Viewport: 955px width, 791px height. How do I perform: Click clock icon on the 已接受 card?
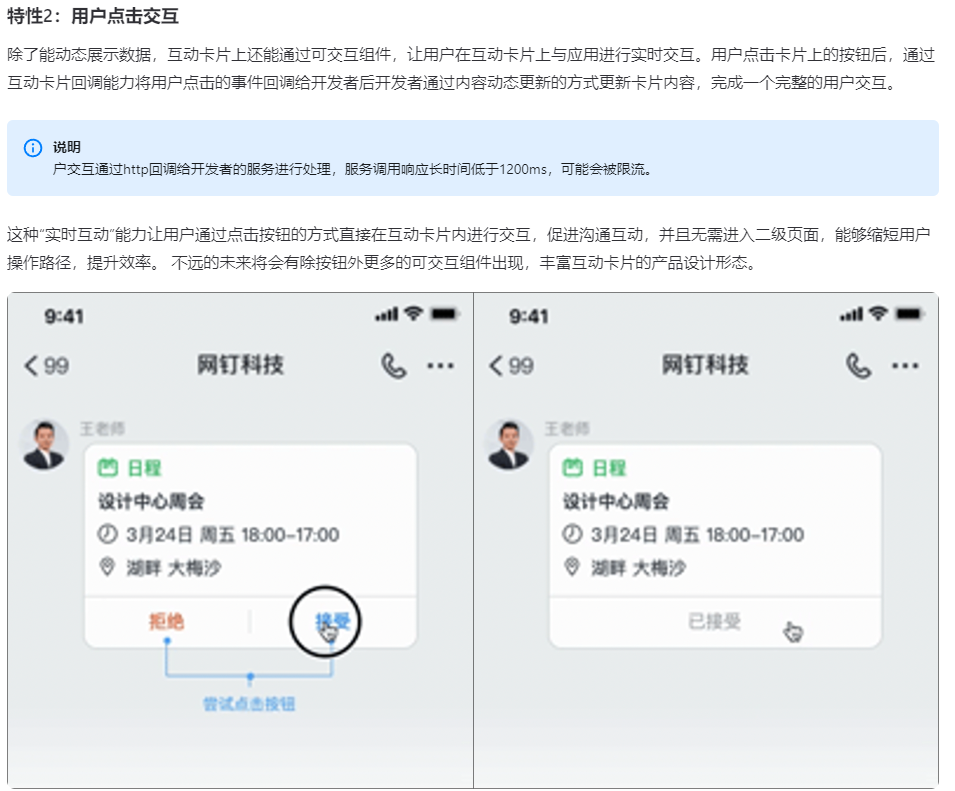572,534
